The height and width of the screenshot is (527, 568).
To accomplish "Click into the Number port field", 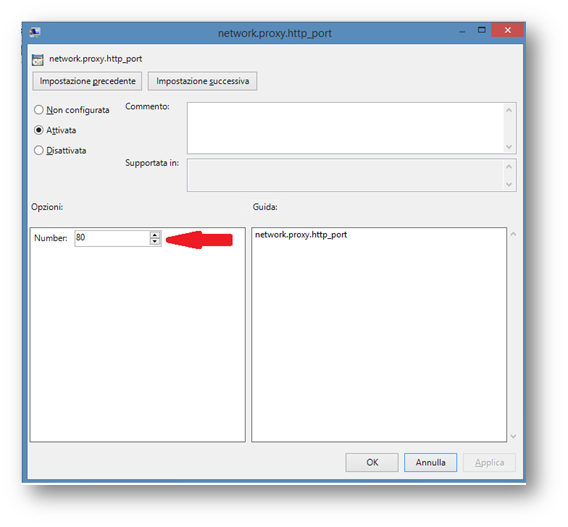I will click(x=112, y=238).
